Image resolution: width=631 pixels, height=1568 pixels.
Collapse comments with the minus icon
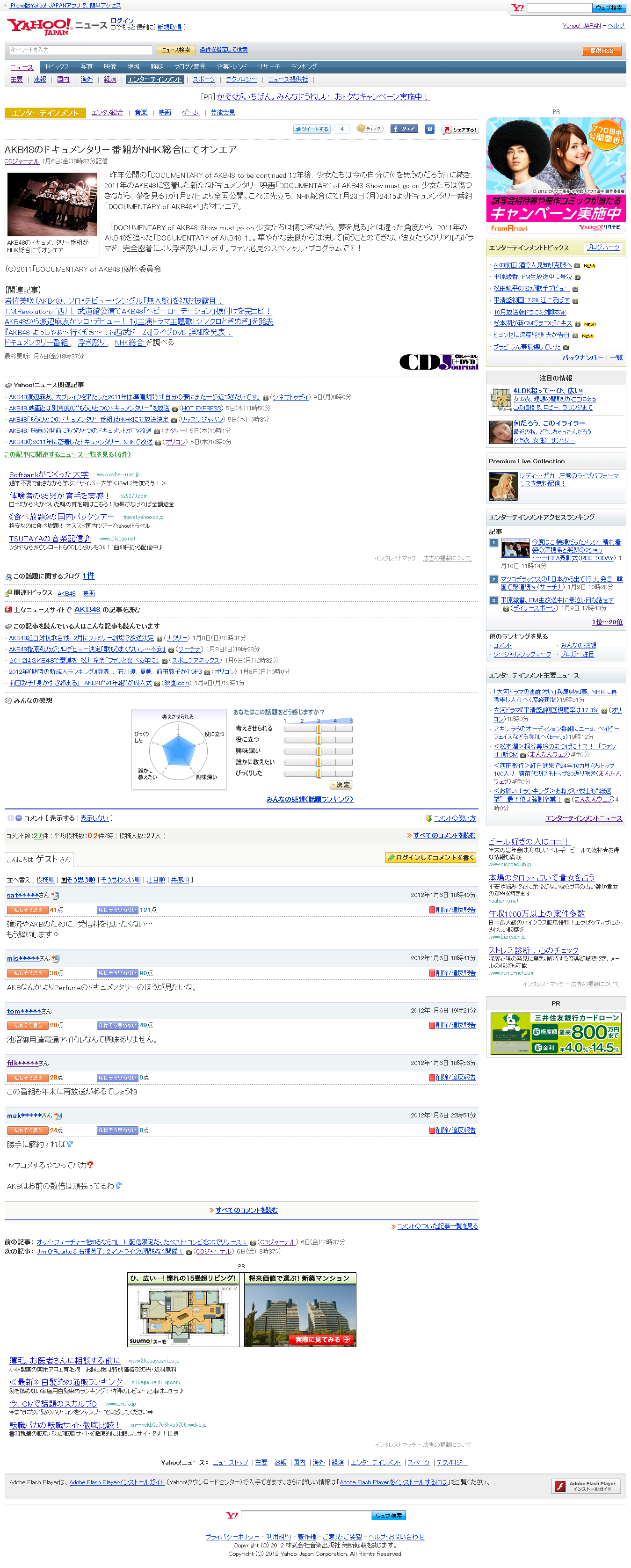(18, 818)
